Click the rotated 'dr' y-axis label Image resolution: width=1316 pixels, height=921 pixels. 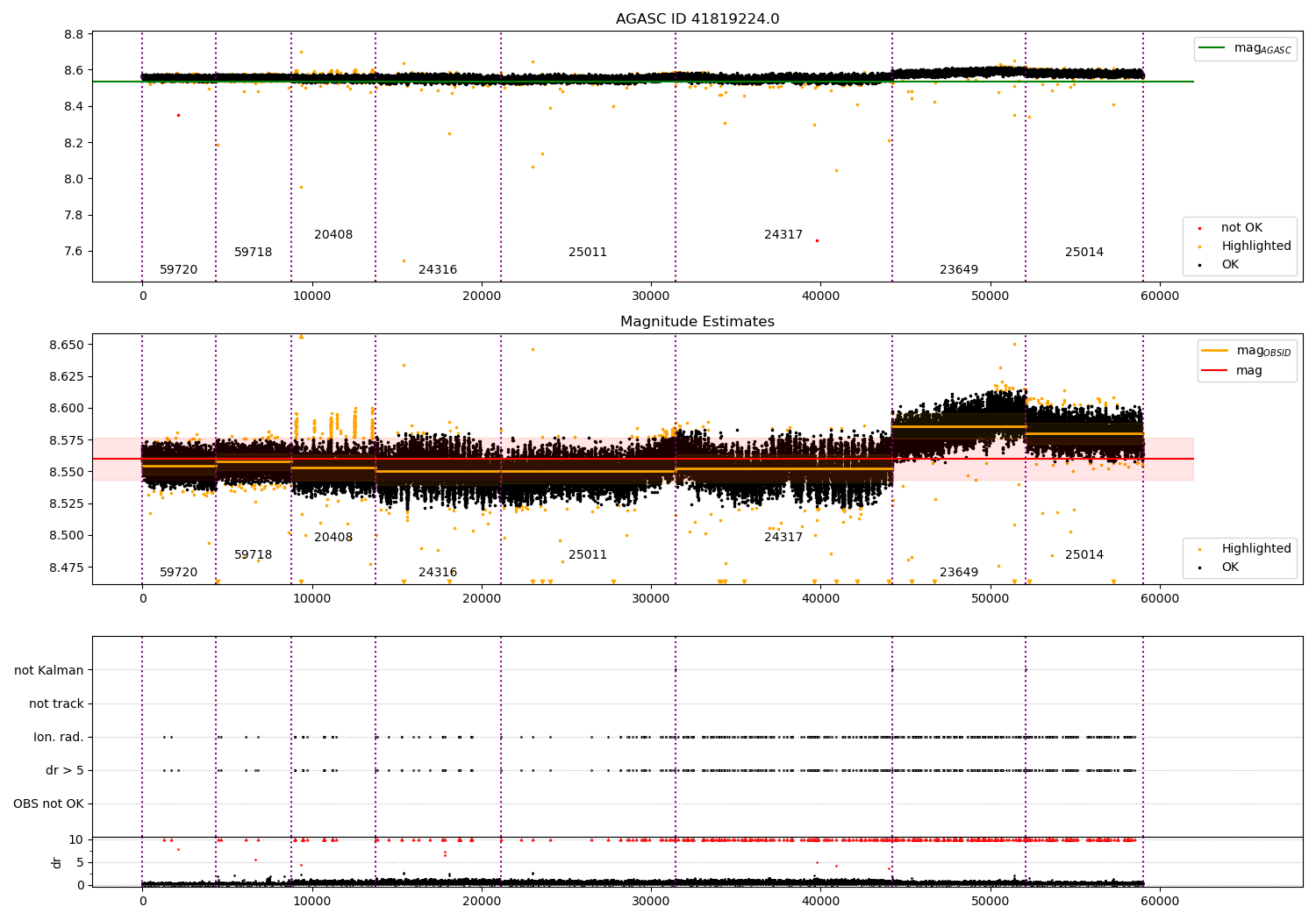click(57, 862)
